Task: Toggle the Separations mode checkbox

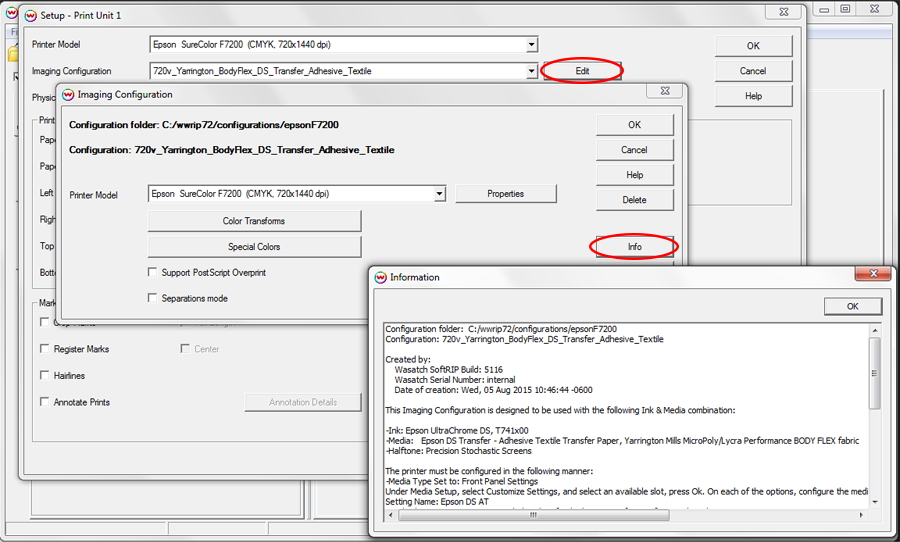Action: tap(153, 298)
